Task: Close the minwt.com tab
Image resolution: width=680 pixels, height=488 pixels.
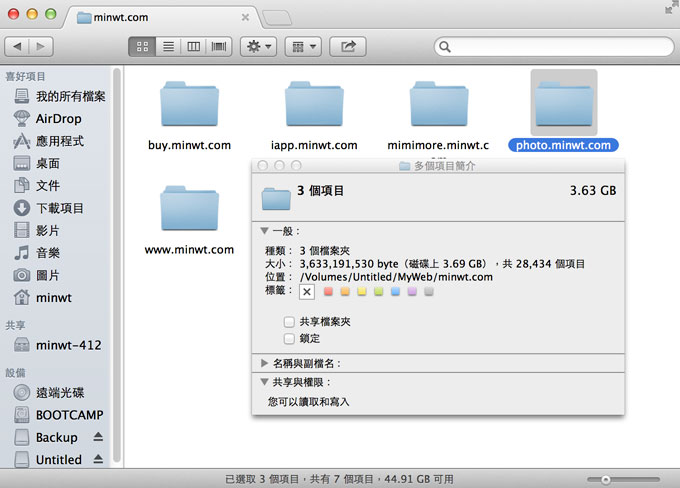Action: pos(245,17)
